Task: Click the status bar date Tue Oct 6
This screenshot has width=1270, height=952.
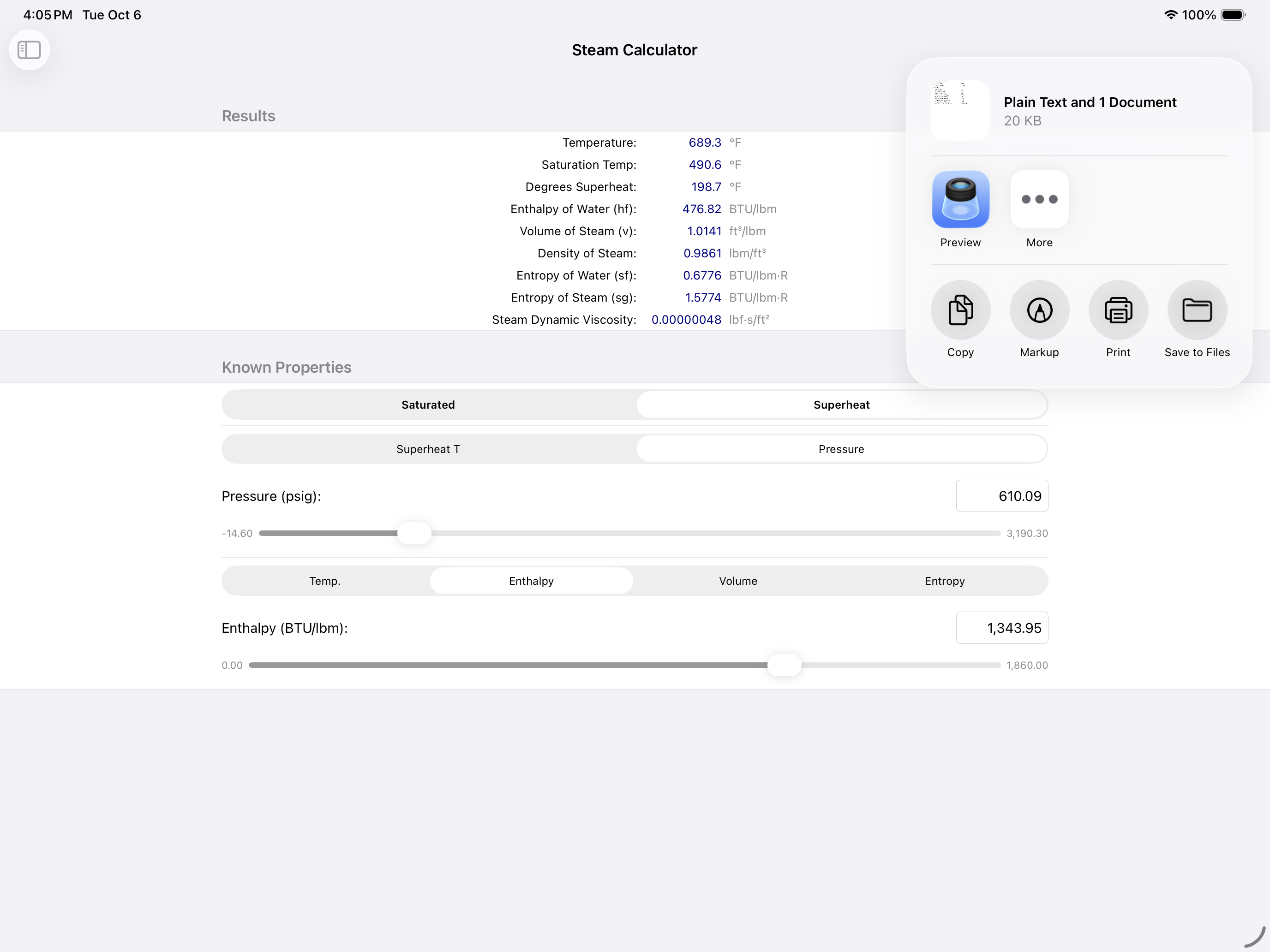Action: 112,15
